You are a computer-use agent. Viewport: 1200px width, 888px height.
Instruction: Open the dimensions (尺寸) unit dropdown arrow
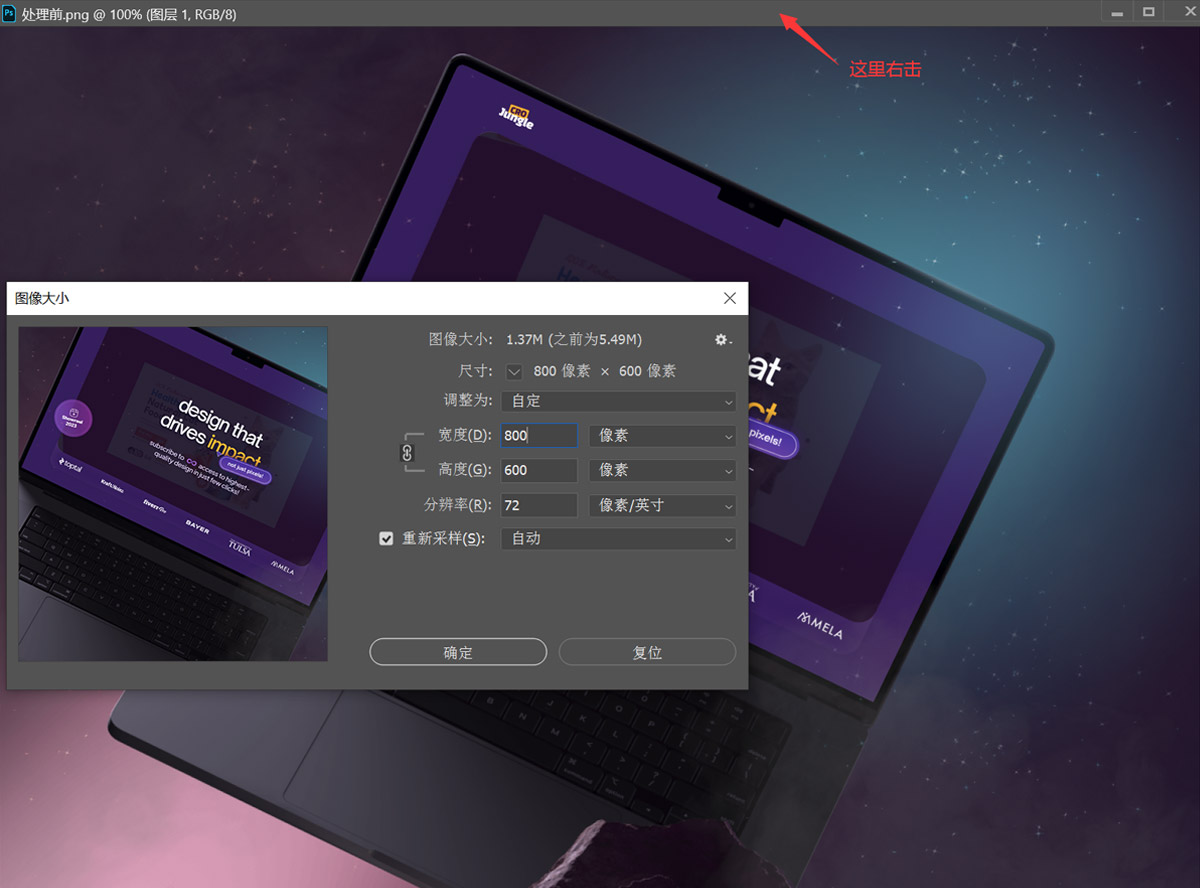click(x=514, y=371)
